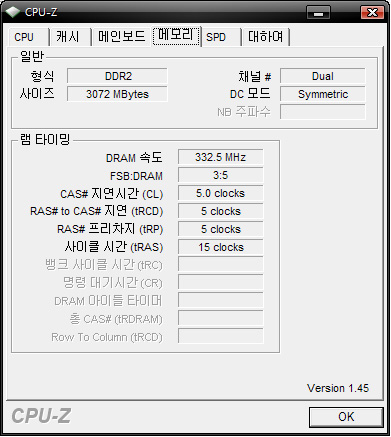Click the CPU-Z title bar app icon
This screenshot has width=391, height=437.
[x=13, y=12]
